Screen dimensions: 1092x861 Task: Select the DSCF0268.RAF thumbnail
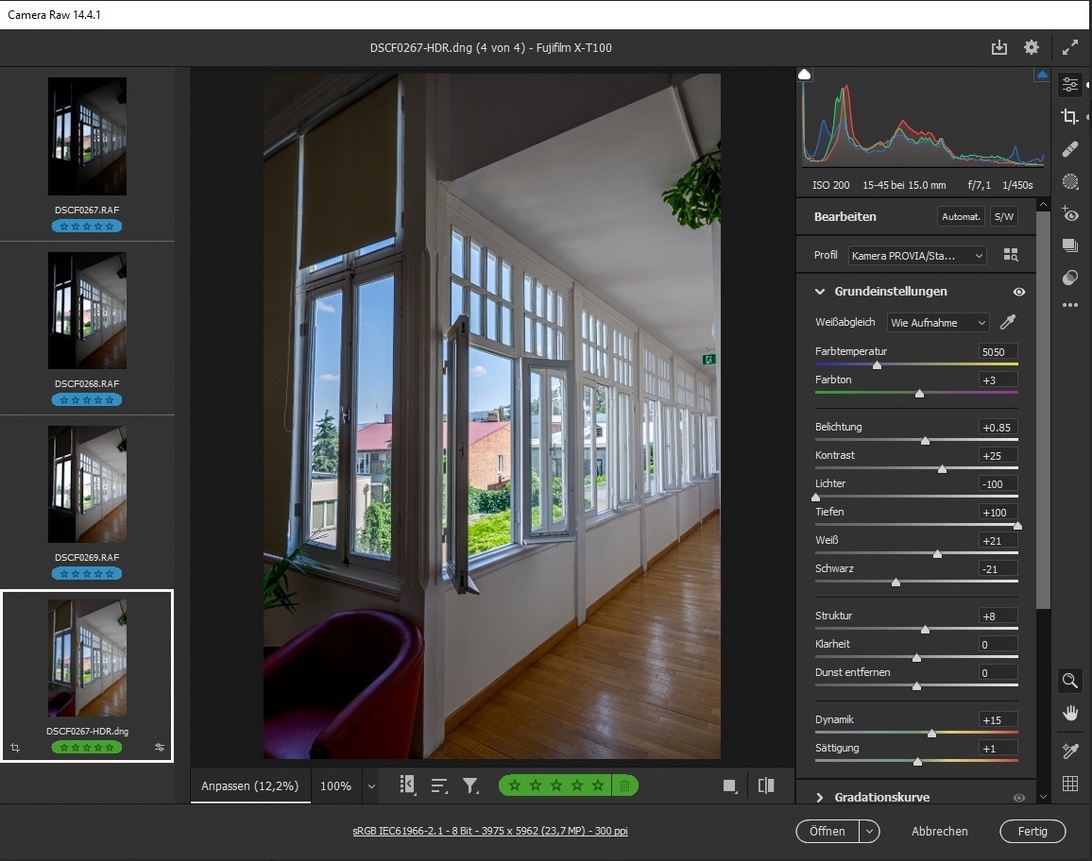[87, 312]
